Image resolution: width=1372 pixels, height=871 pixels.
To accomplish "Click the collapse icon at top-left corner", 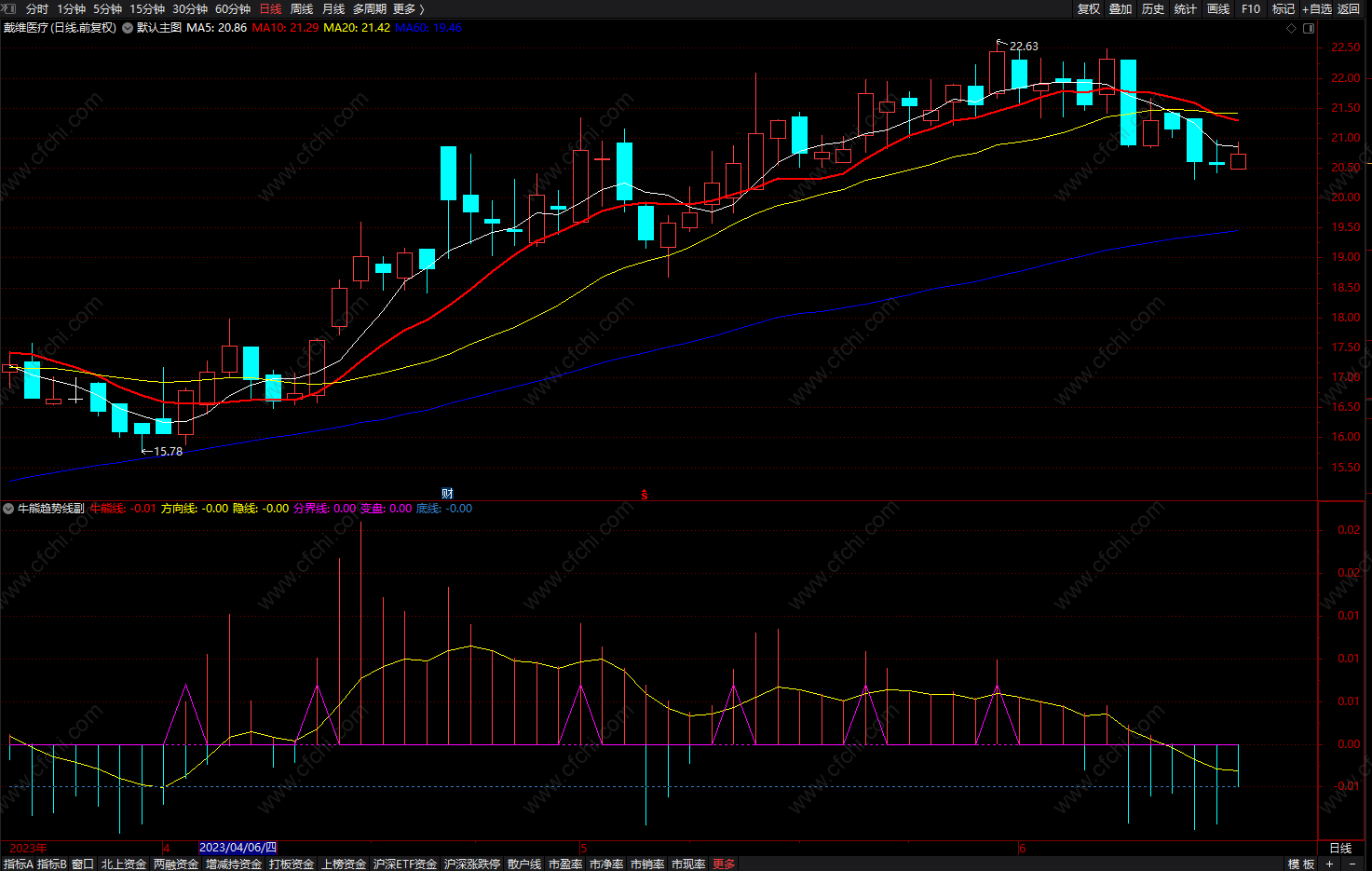I will (8, 8).
